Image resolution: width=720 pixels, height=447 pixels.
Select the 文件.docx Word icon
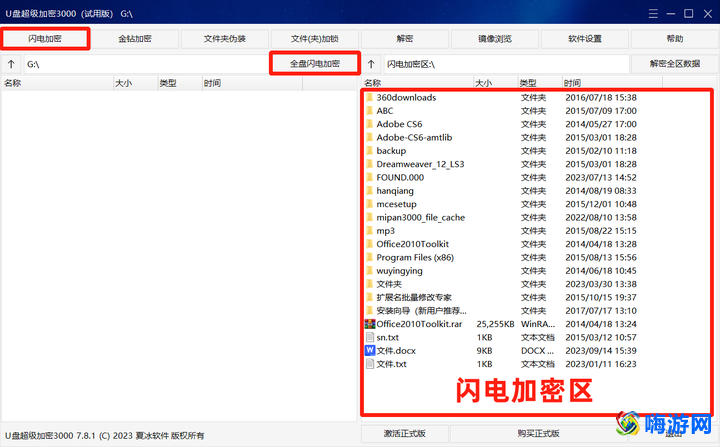(370, 351)
